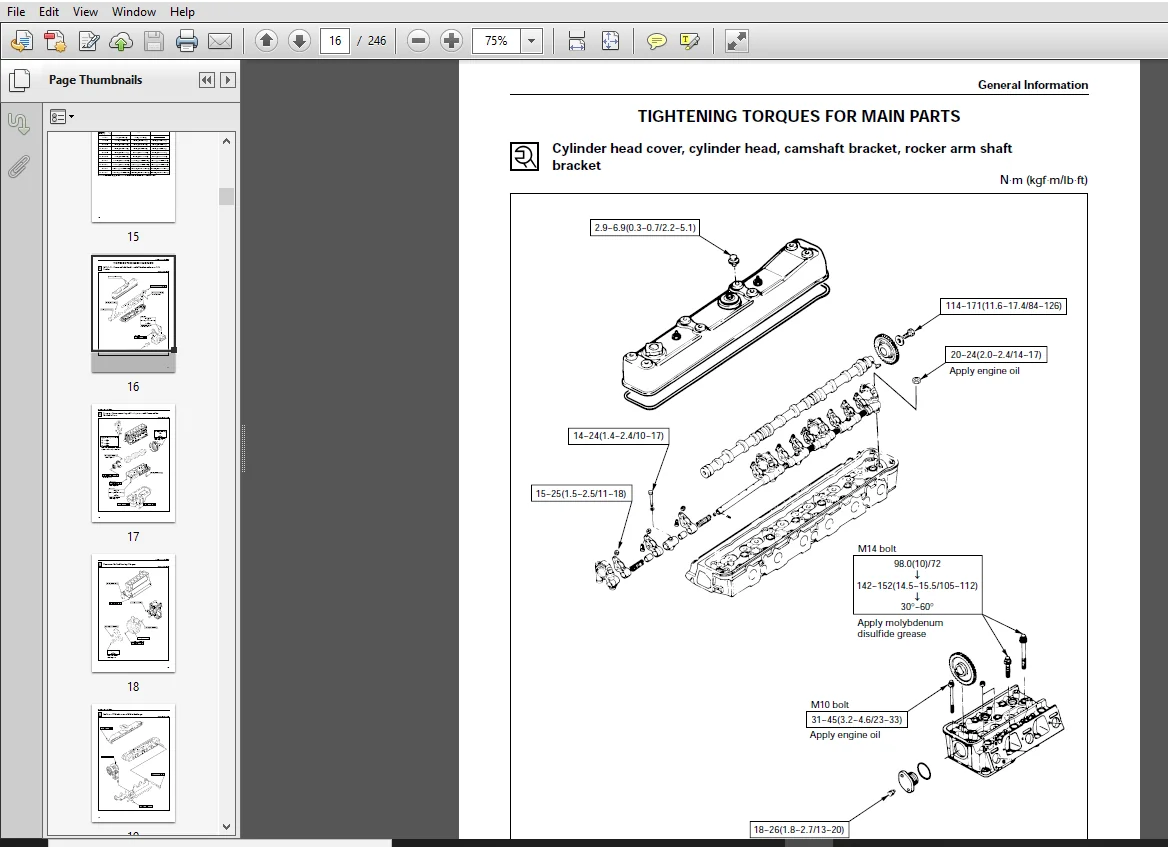Viewport: 1168px width, 847px height.
Task: Click the thumbnail scrollbar down arrow
Action: 226,827
